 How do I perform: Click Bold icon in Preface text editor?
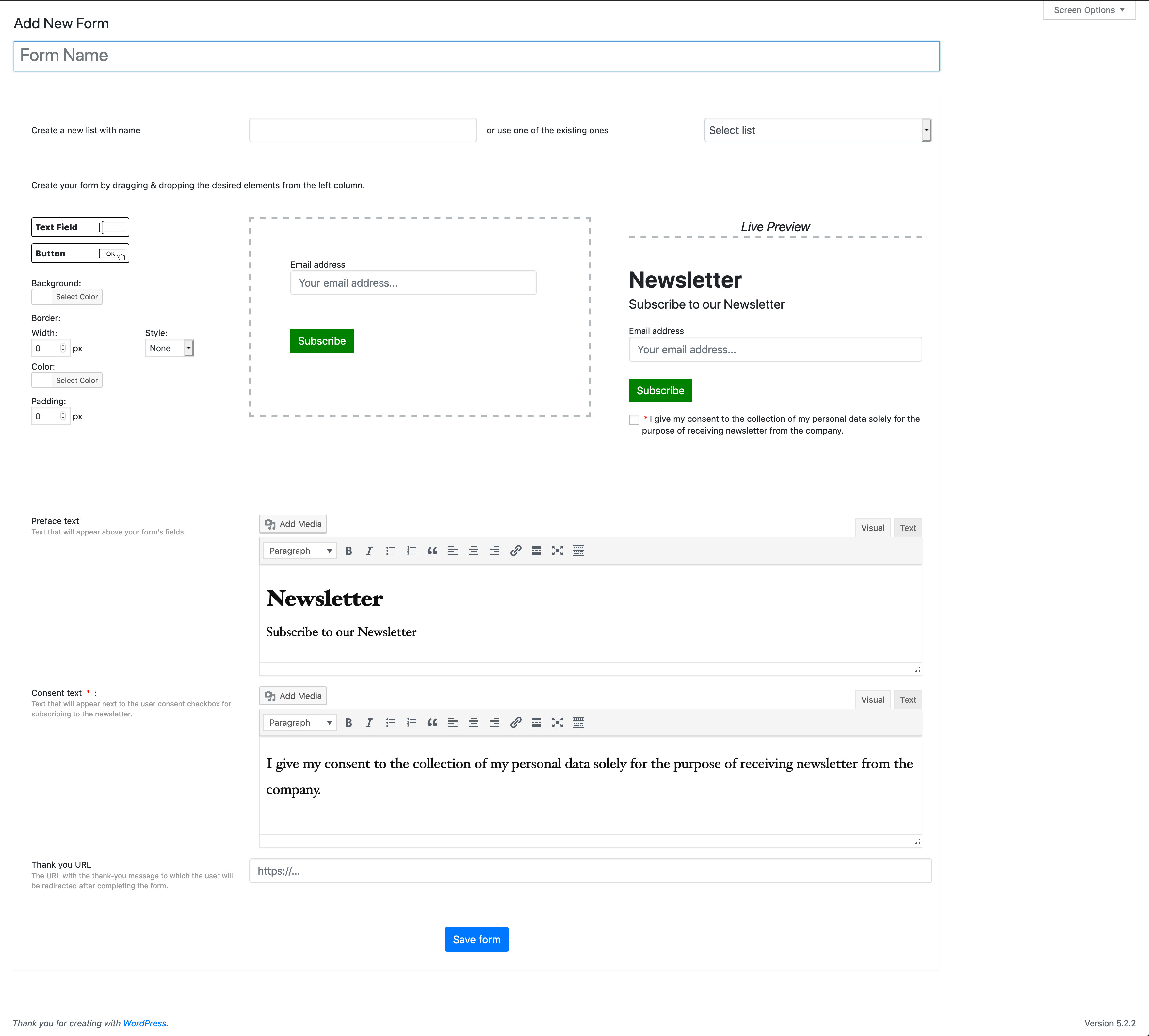[x=348, y=551]
